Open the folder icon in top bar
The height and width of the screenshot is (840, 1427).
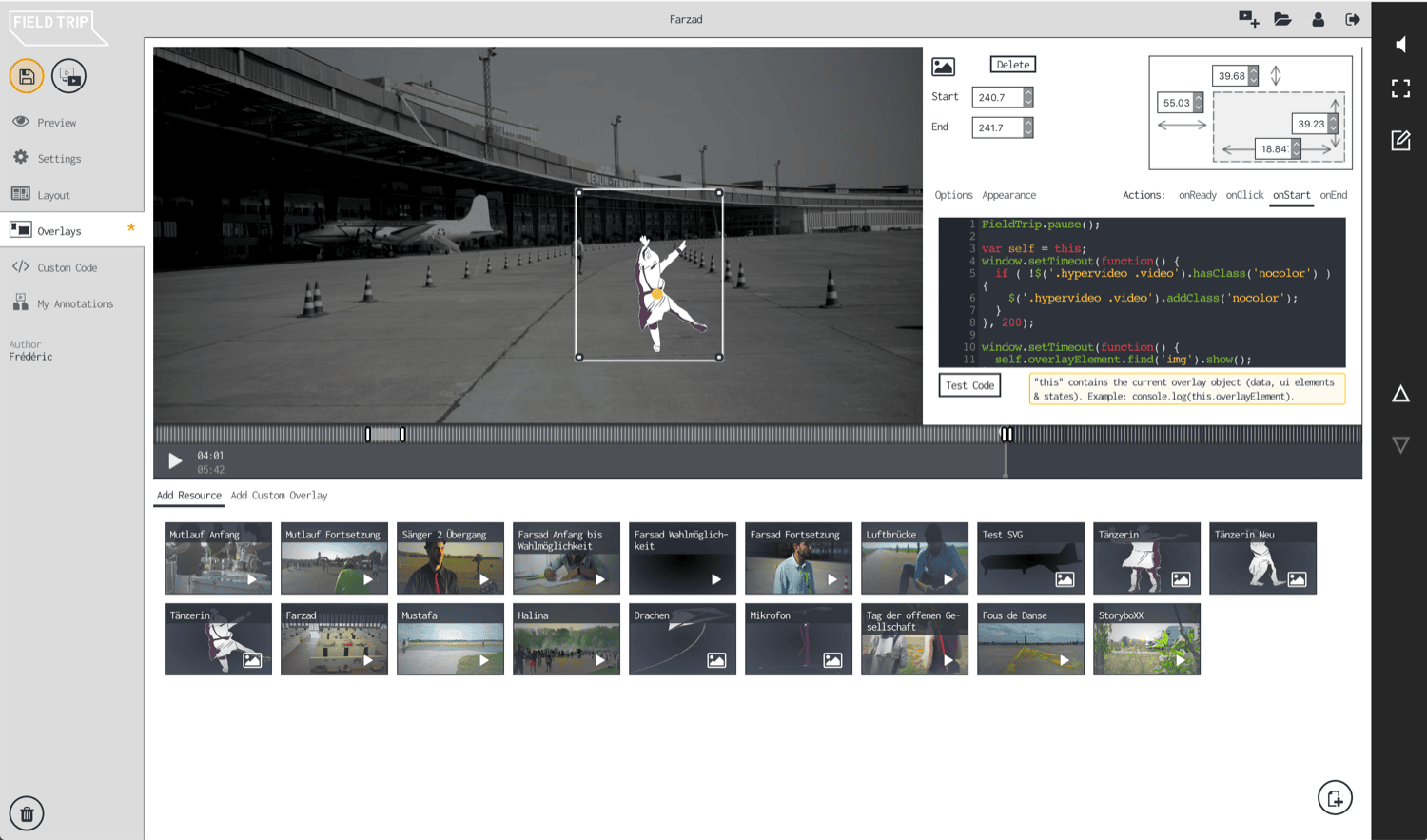1282,19
